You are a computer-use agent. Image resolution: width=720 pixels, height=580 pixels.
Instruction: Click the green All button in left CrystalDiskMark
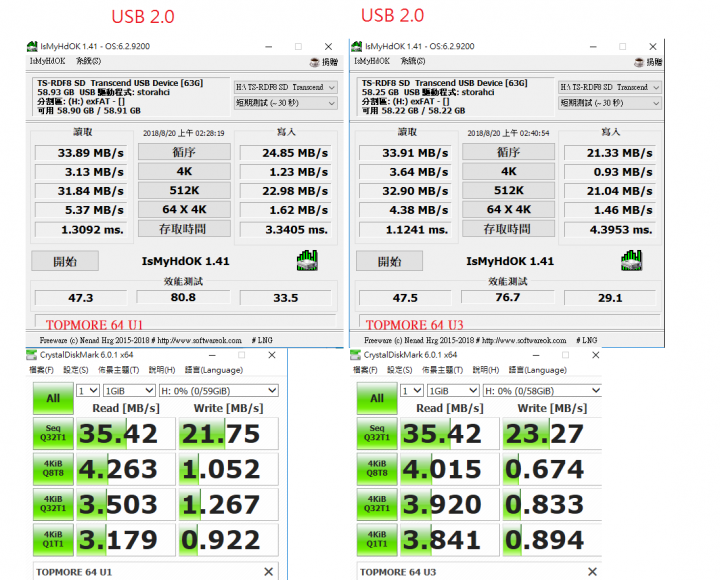[53, 398]
